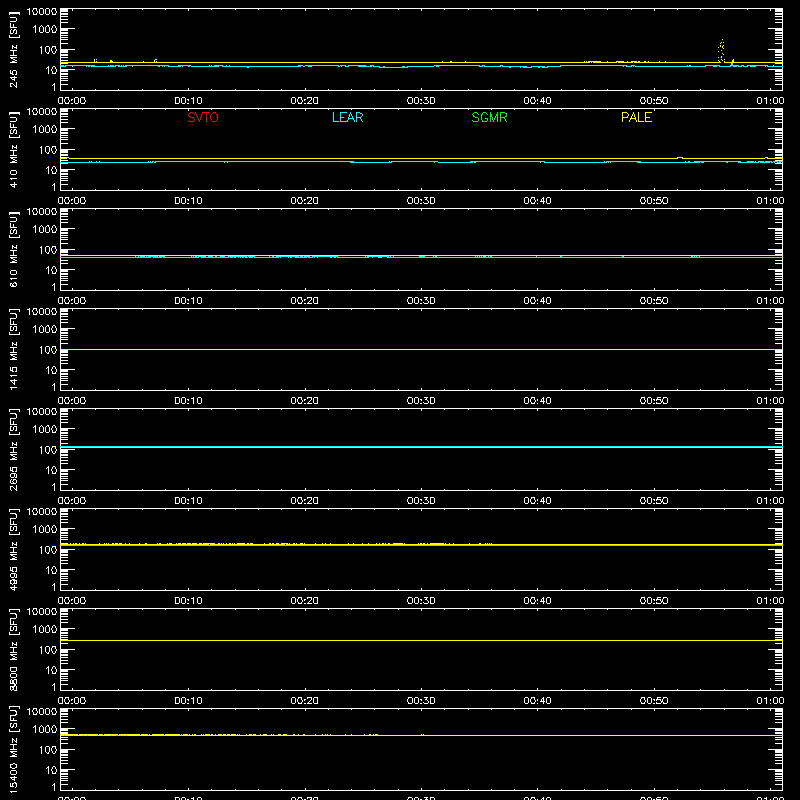
Task: Click the yellow PALE station label
Action: pyautogui.click(x=636, y=117)
